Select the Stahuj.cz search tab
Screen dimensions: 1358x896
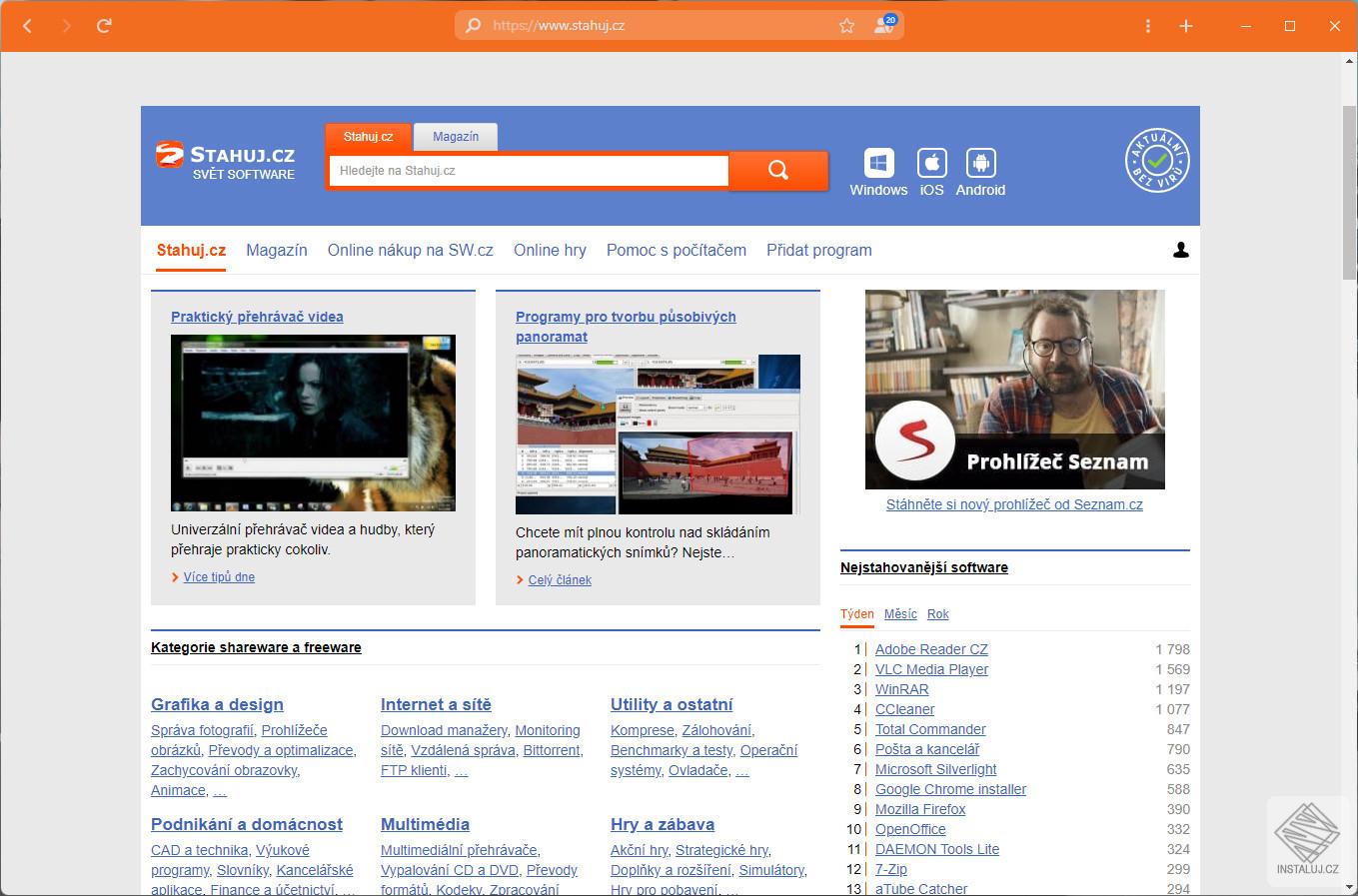pyautogui.click(x=368, y=137)
